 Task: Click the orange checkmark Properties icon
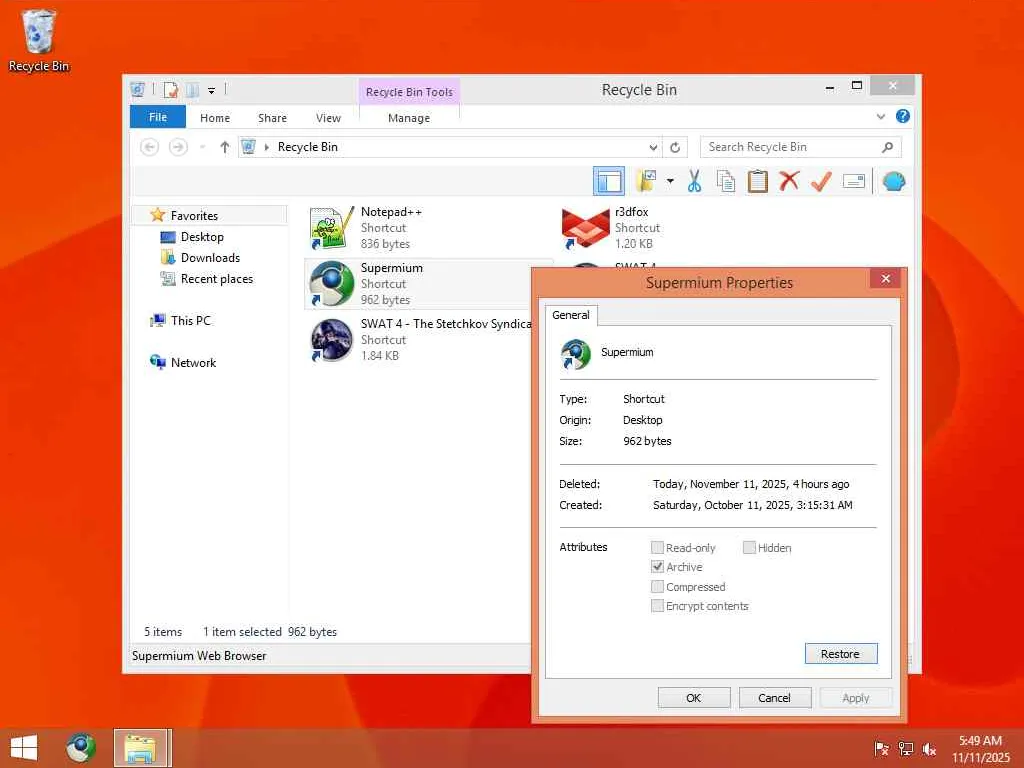(821, 181)
